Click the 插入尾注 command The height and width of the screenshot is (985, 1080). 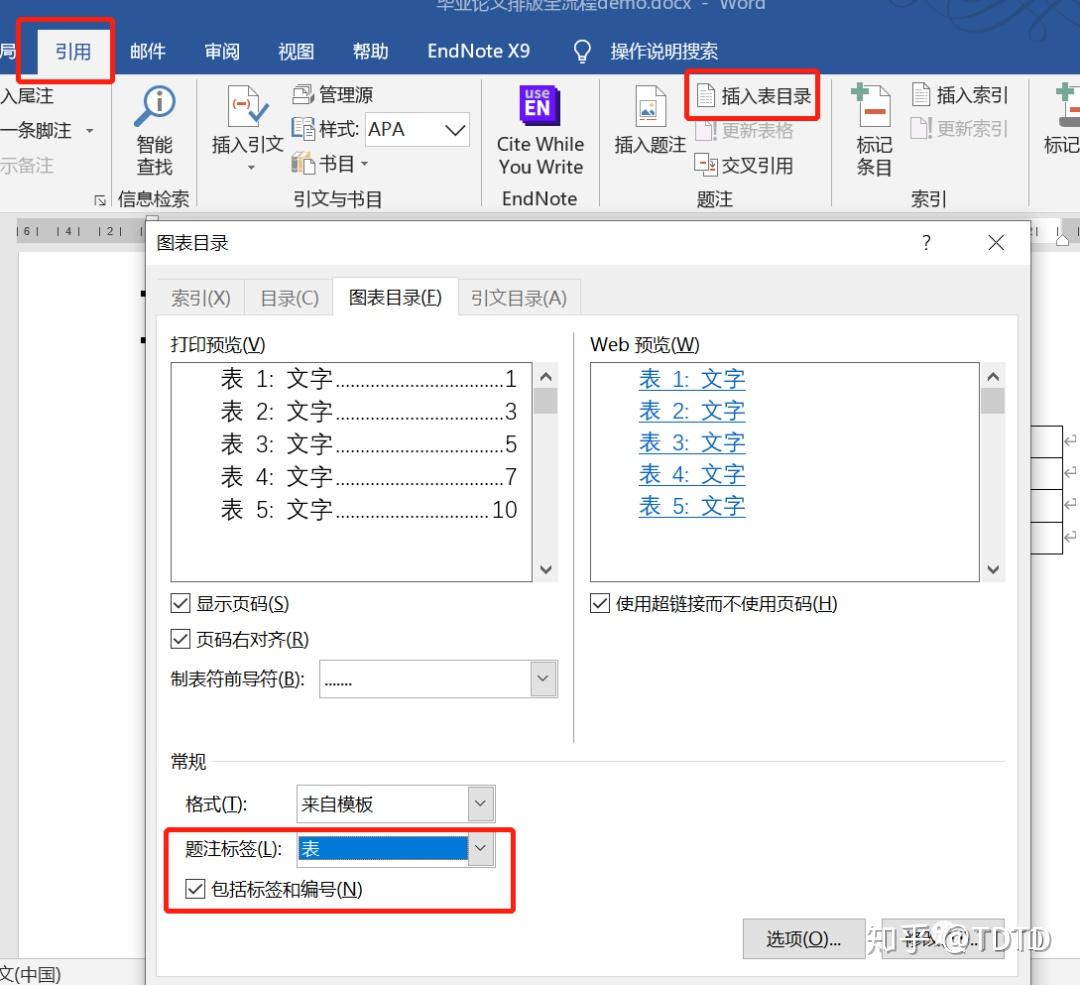pos(27,96)
